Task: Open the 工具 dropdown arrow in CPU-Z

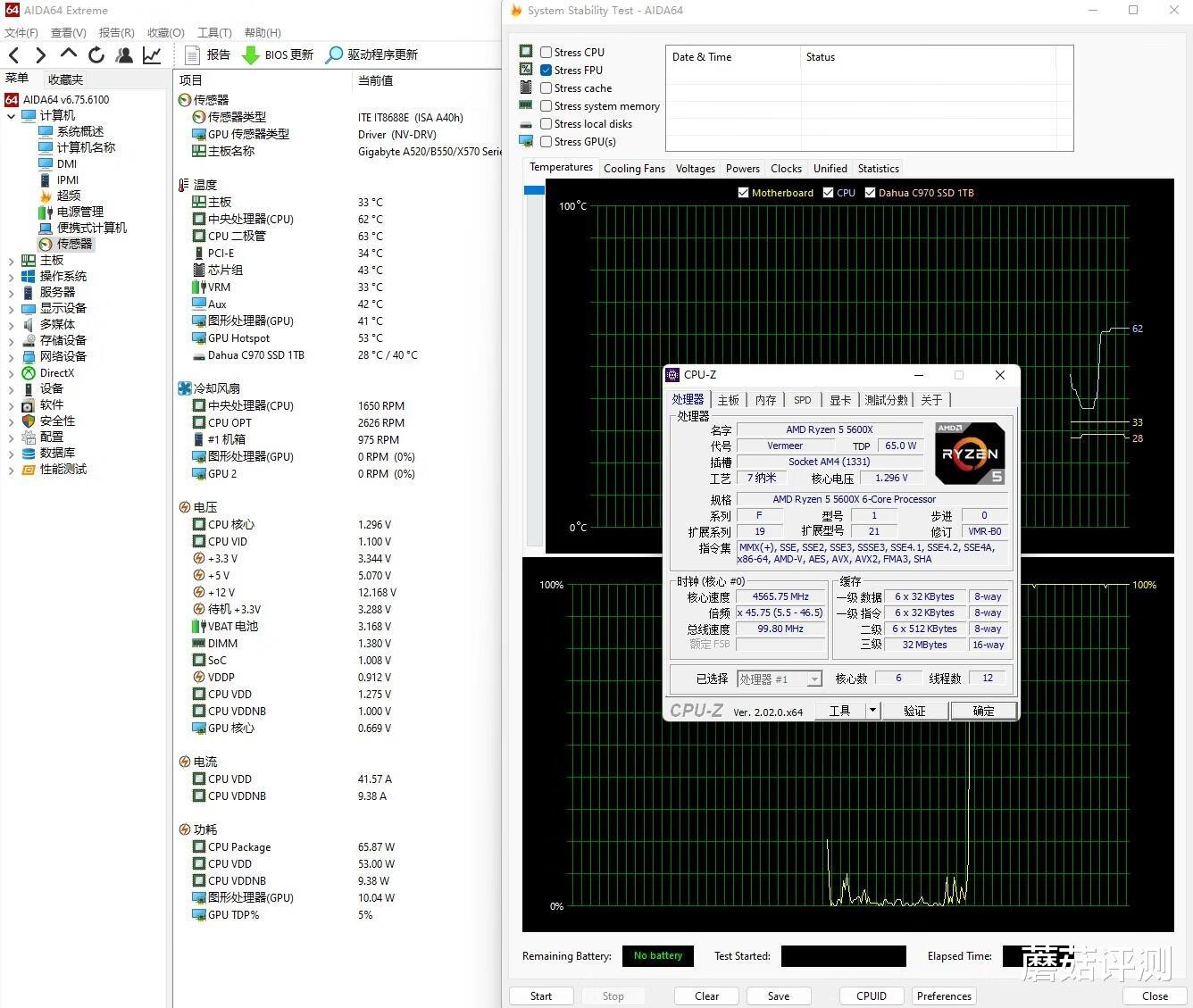Action: [872, 710]
